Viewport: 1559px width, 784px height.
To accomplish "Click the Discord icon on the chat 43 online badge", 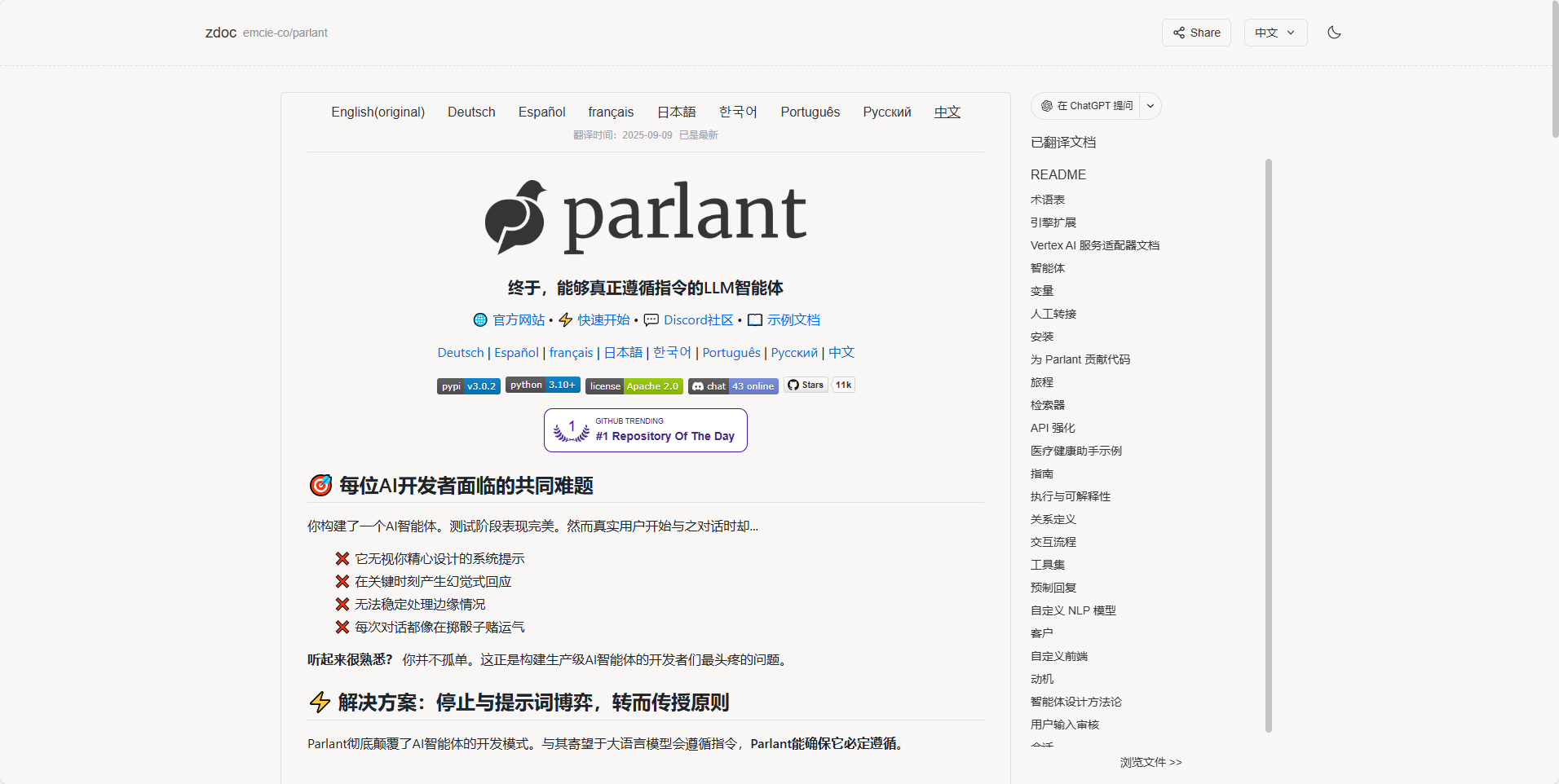I will point(697,385).
